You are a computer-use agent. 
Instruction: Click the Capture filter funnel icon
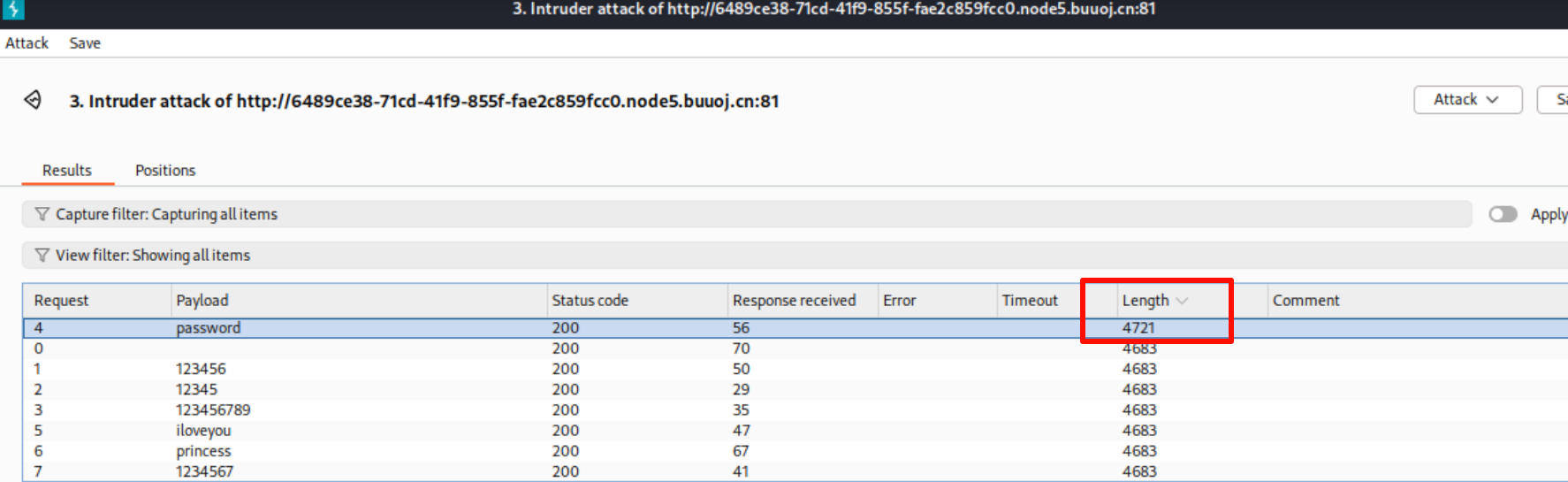[x=42, y=214]
